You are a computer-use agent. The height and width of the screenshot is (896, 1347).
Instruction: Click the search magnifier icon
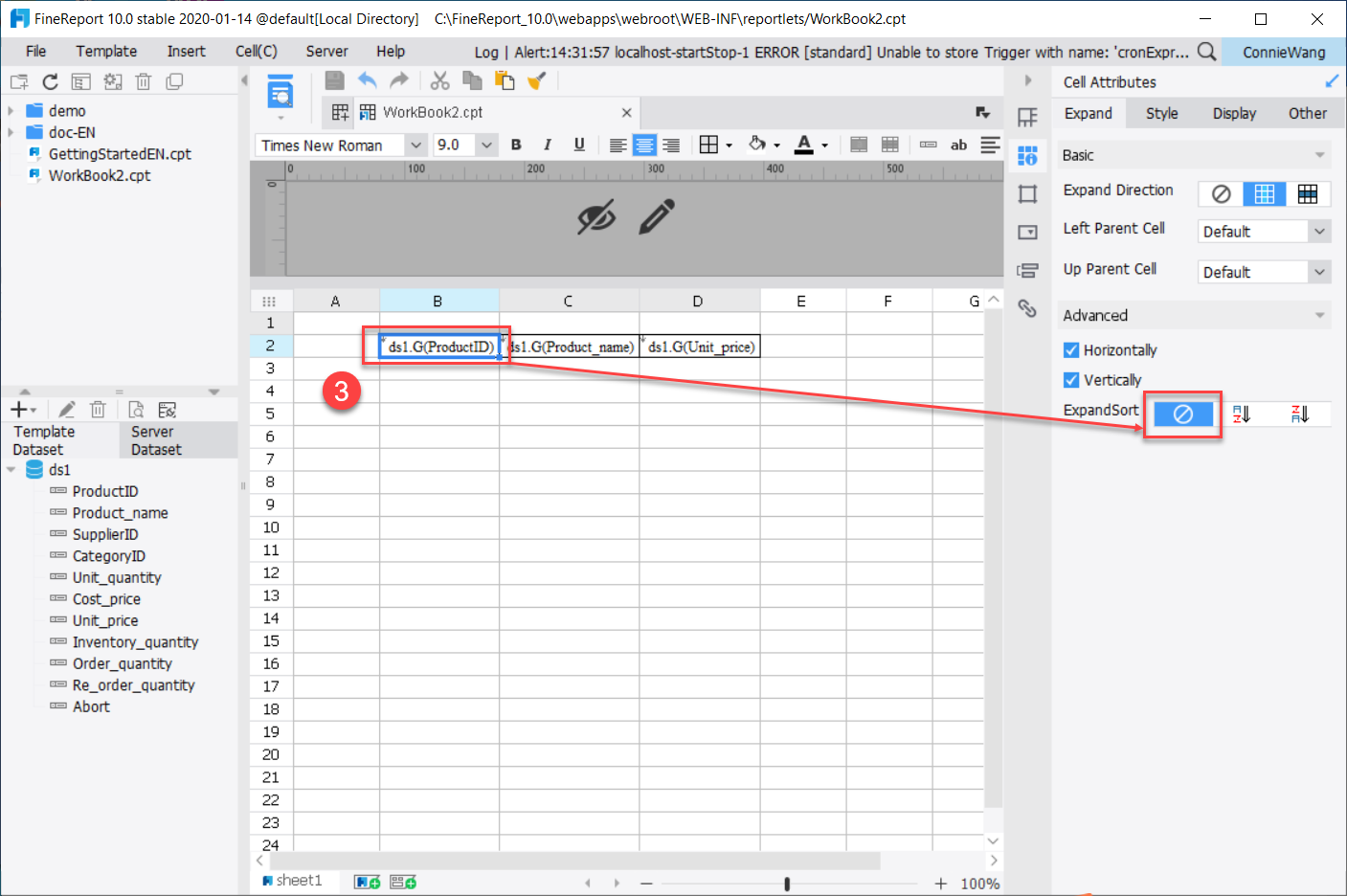(1207, 52)
